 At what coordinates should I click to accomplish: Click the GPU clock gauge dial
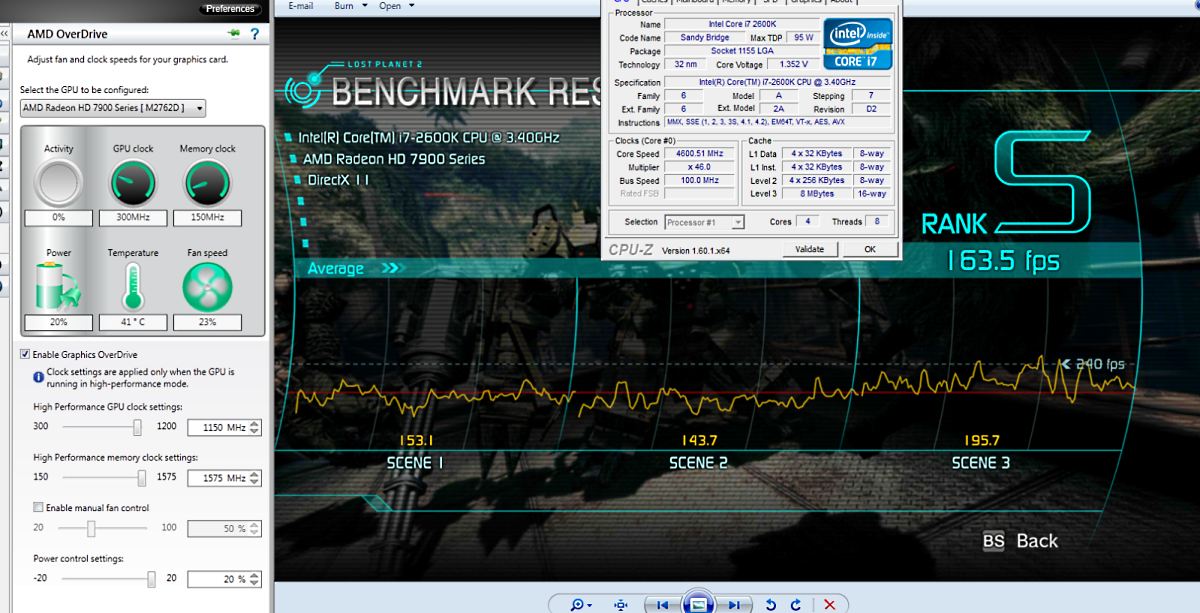click(x=133, y=183)
